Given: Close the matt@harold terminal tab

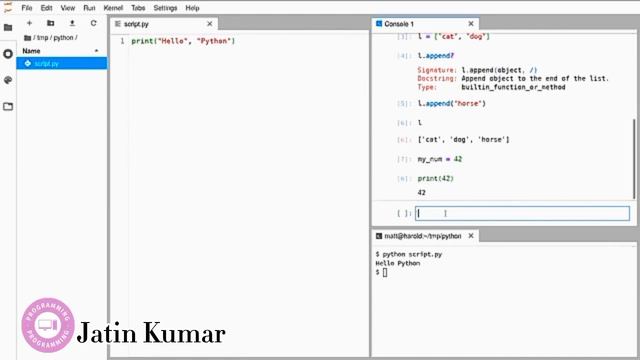Looking at the screenshot, I should (x=471, y=236).
